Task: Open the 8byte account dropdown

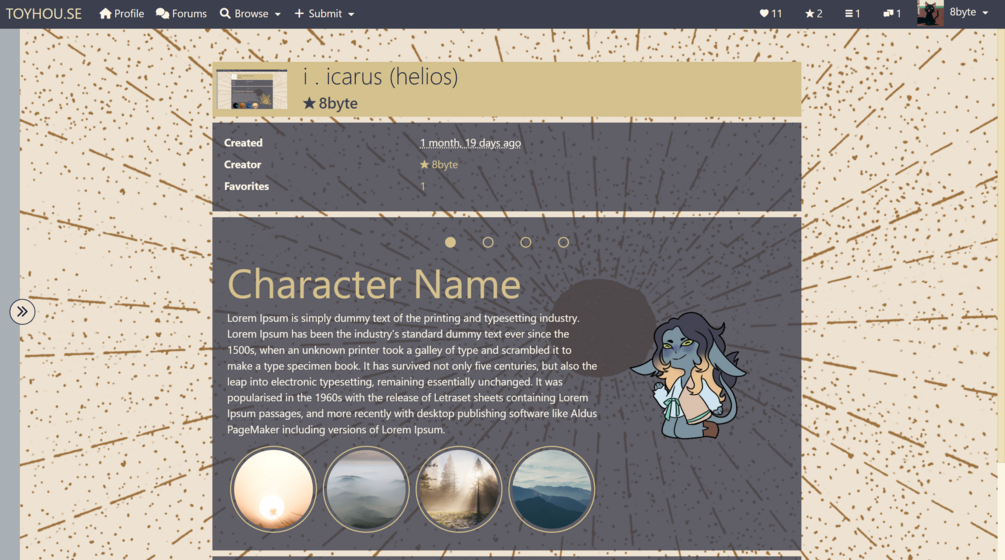Action: point(968,12)
